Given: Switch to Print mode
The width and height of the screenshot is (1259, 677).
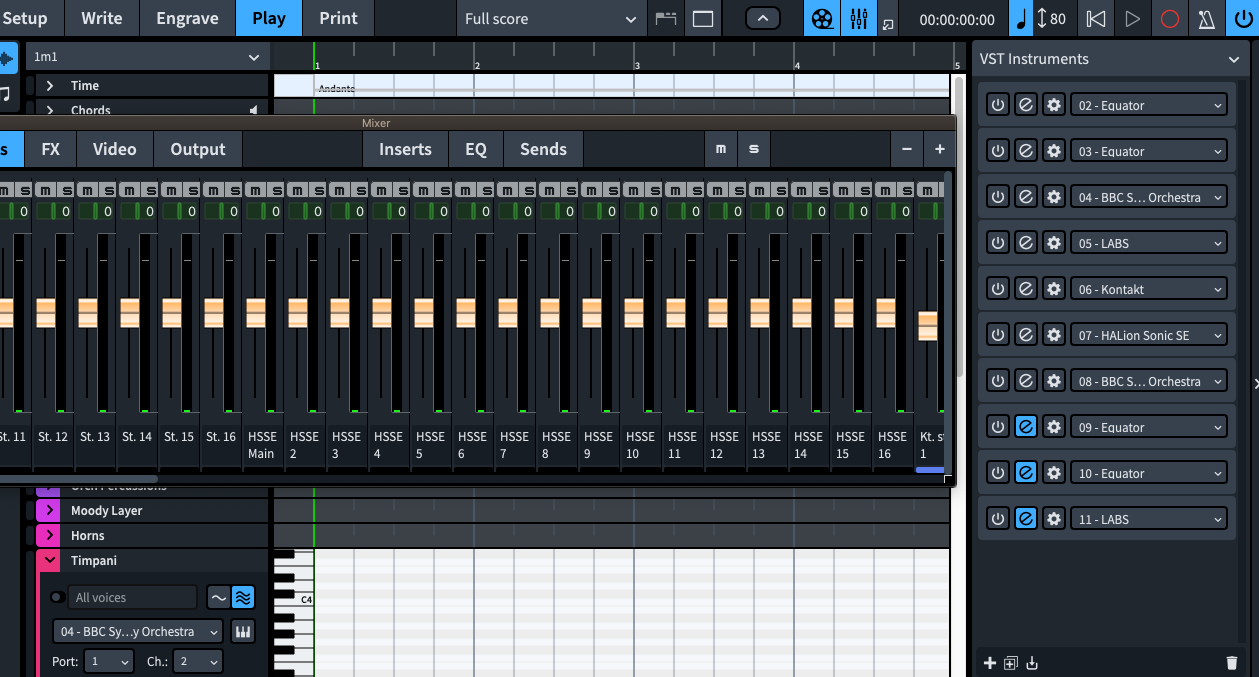Looking at the screenshot, I should coord(338,18).
